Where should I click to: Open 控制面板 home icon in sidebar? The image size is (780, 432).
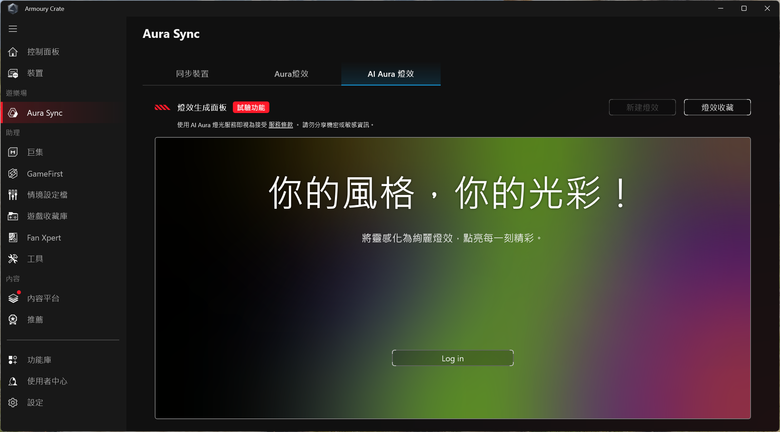tap(13, 52)
